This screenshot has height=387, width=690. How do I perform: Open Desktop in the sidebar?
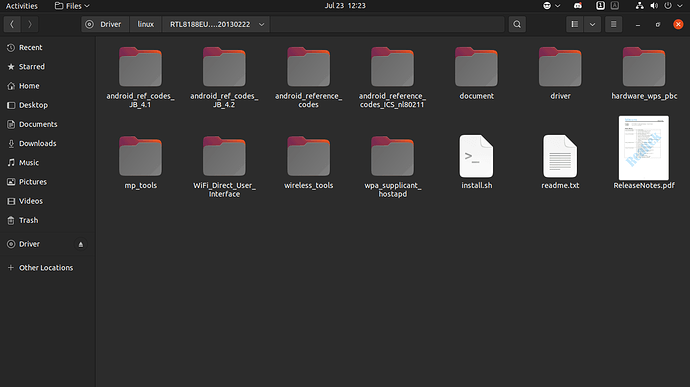coord(48,105)
